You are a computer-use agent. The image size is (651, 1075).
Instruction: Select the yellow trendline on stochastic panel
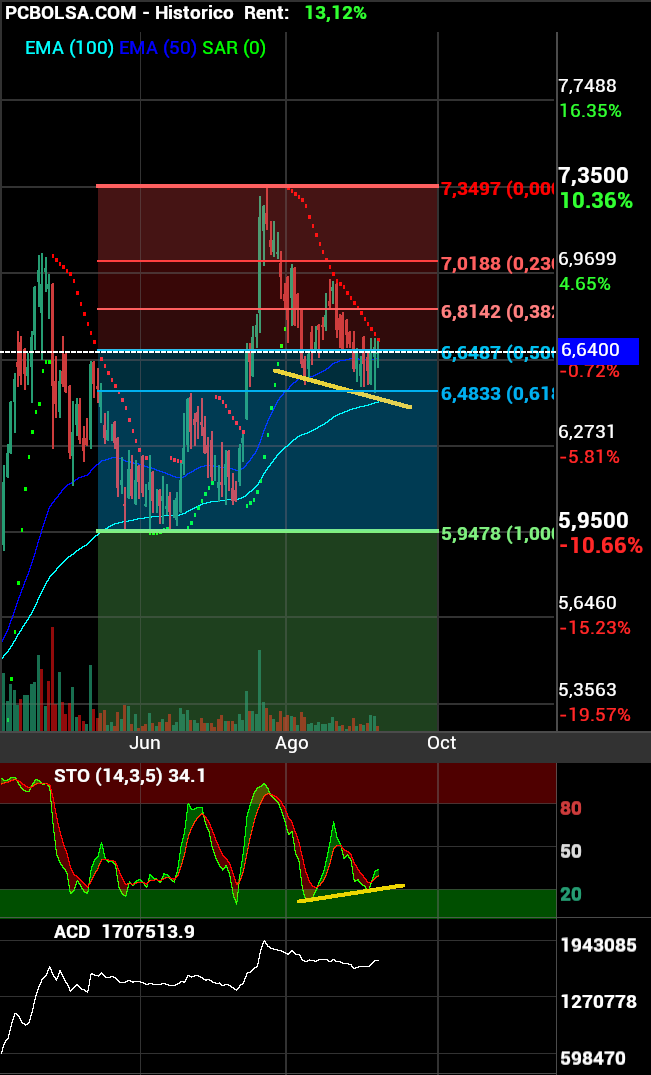(x=350, y=893)
